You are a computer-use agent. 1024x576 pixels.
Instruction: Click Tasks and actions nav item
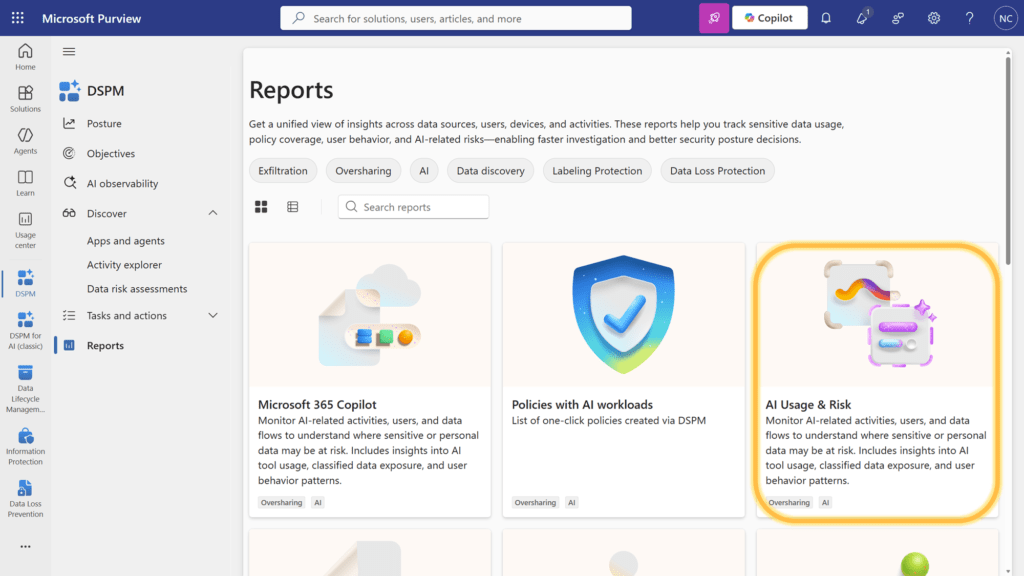coord(127,315)
